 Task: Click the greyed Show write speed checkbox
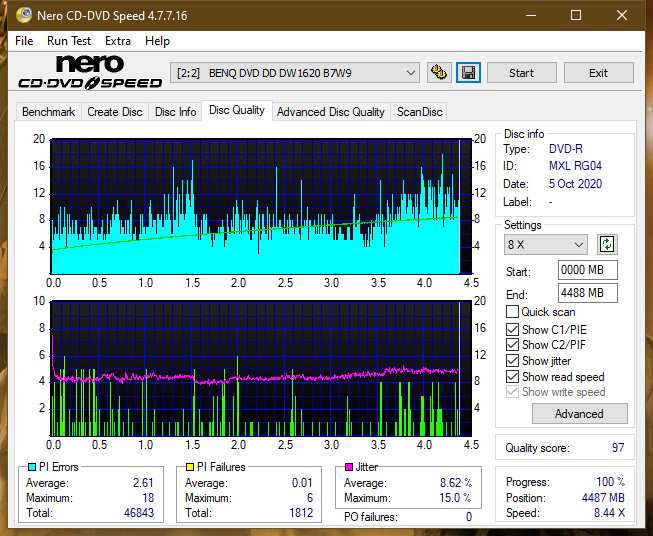(x=512, y=392)
